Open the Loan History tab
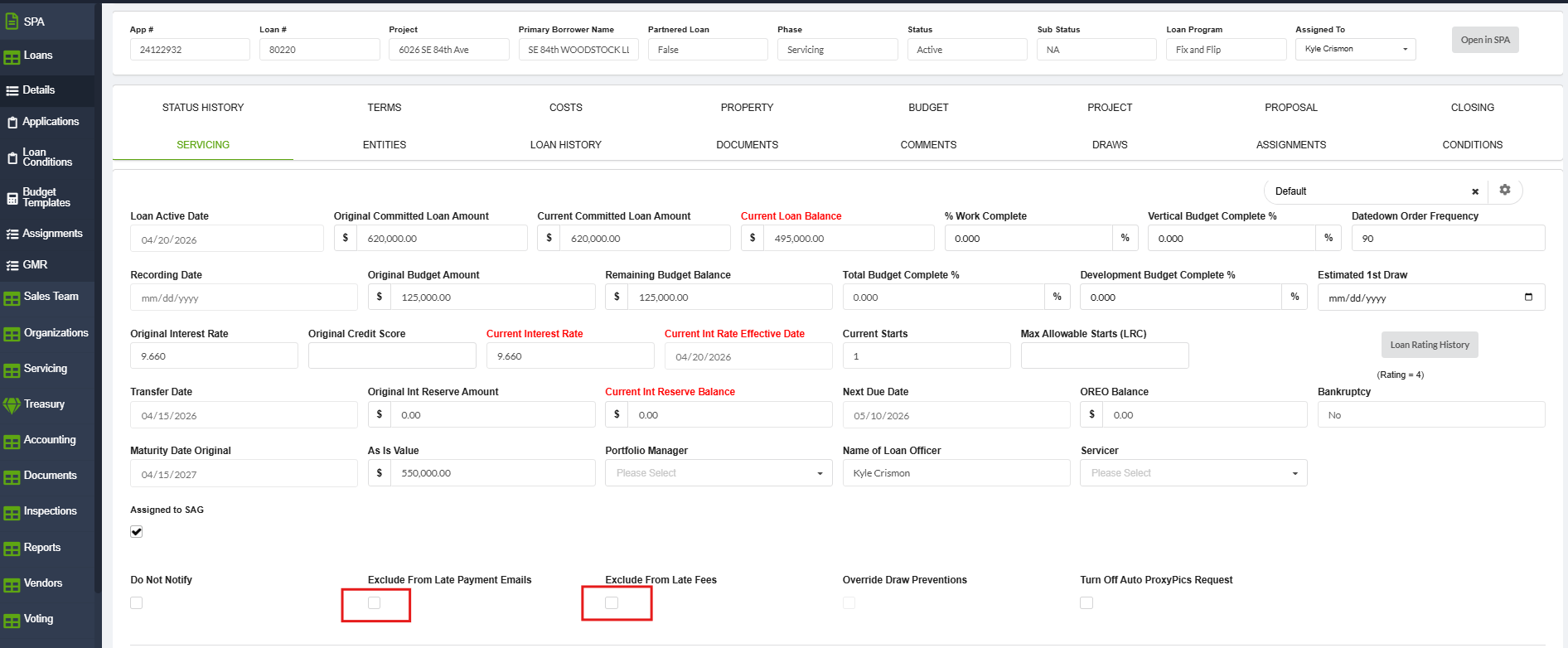The image size is (1568, 648). pyautogui.click(x=566, y=145)
